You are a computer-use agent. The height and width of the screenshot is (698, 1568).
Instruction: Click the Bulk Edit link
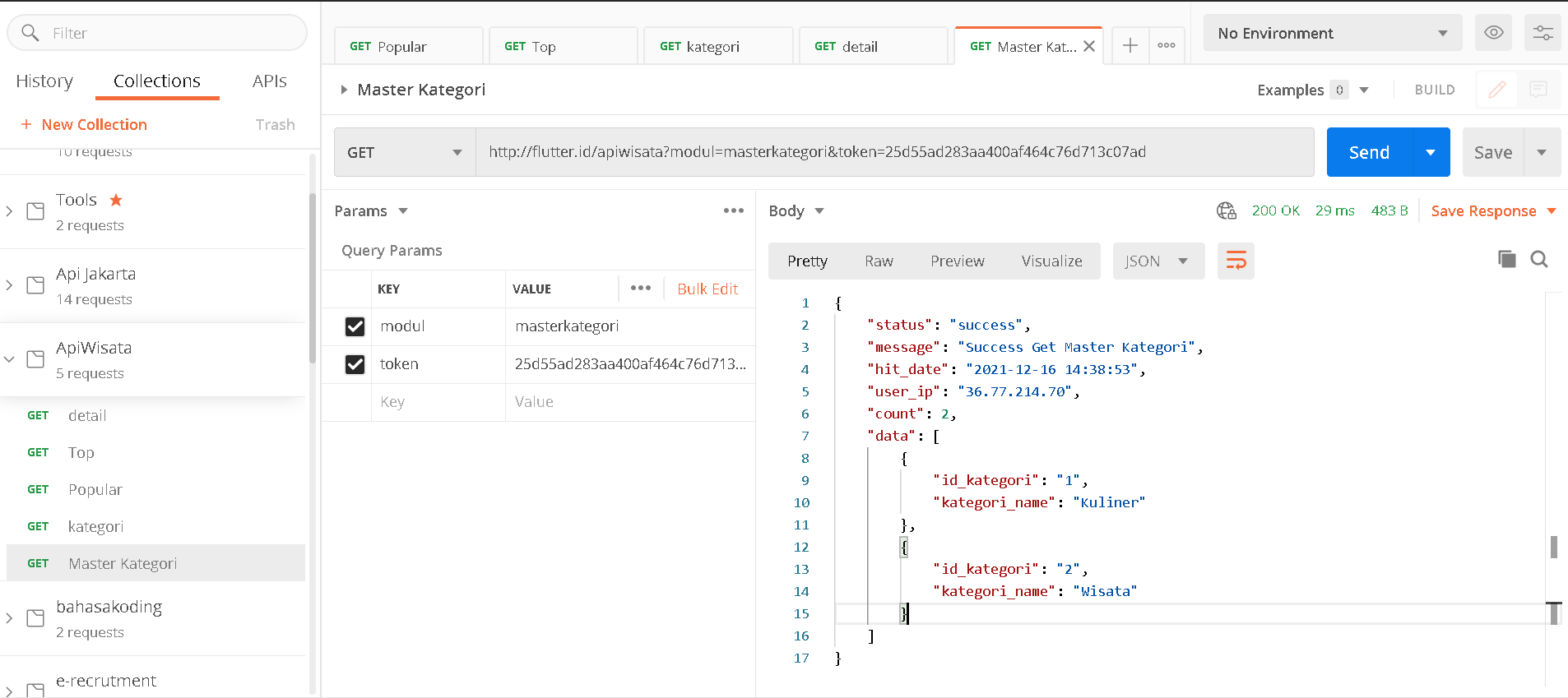click(707, 289)
